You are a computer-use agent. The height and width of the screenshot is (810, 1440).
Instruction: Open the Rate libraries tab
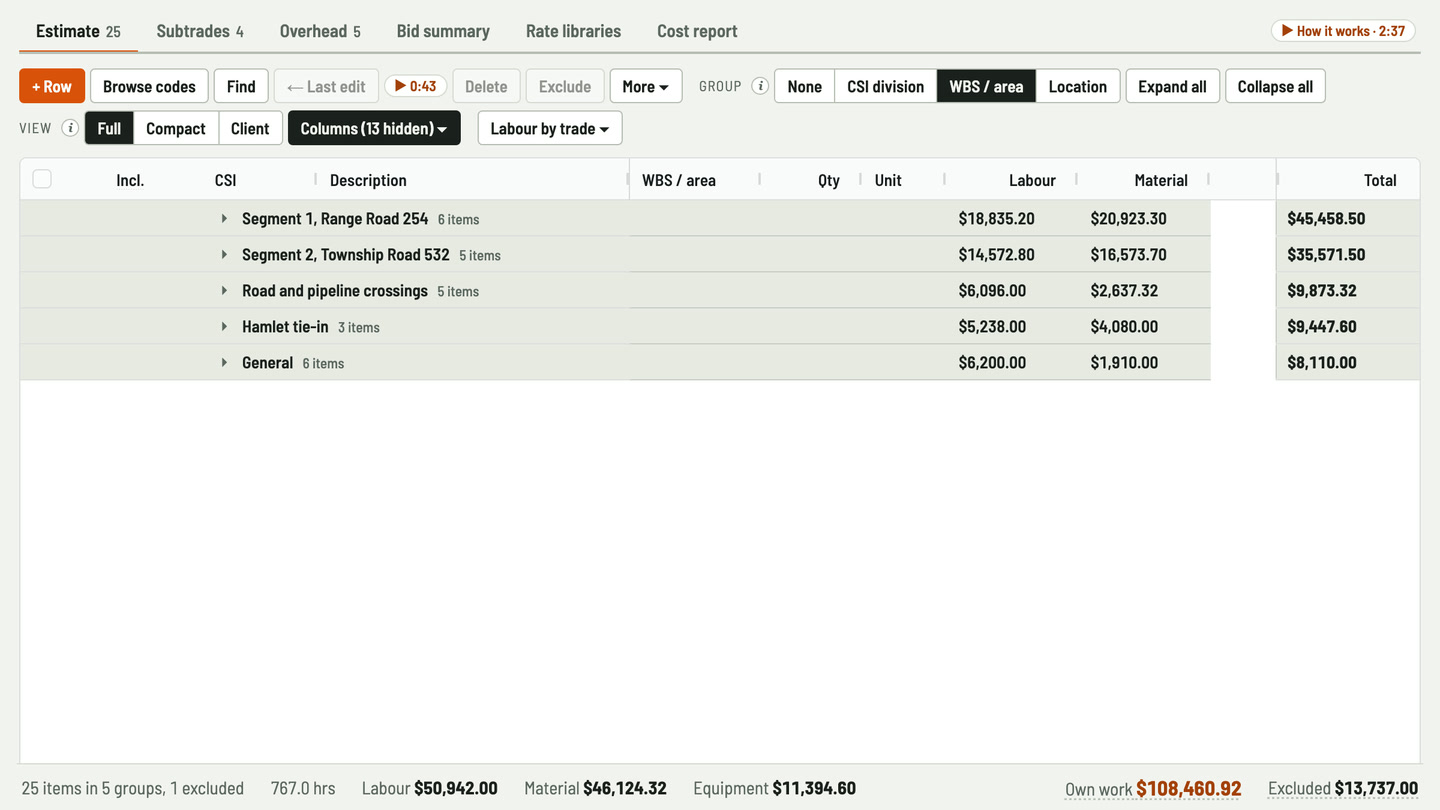click(x=573, y=31)
